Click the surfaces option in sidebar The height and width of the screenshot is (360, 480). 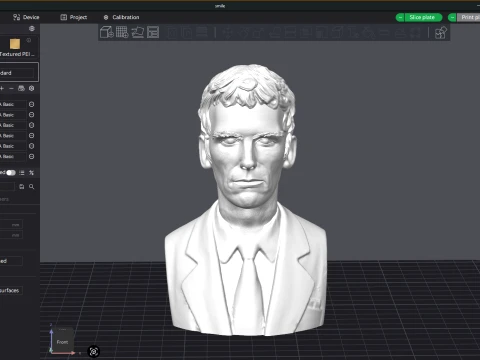pyautogui.click(x=11, y=290)
